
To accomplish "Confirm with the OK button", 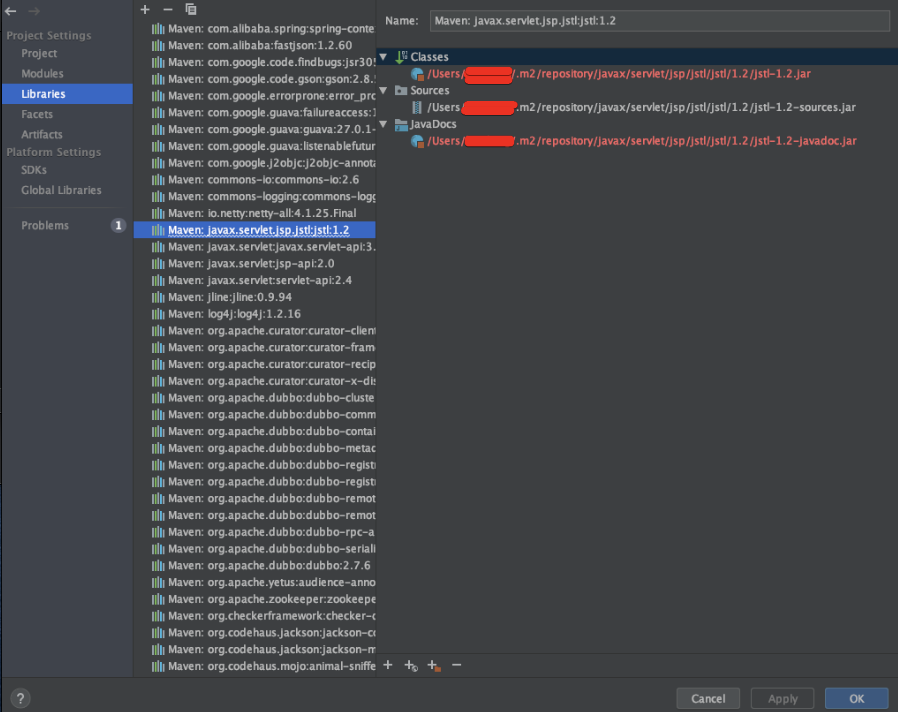I will tap(857, 698).
